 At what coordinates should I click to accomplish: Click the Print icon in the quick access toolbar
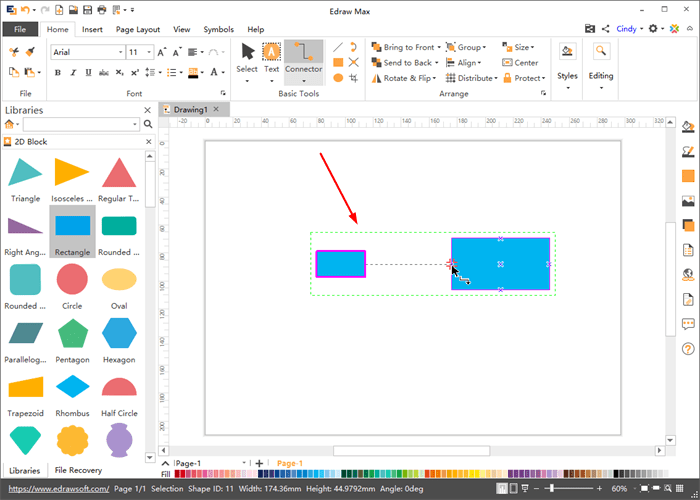(102, 10)
